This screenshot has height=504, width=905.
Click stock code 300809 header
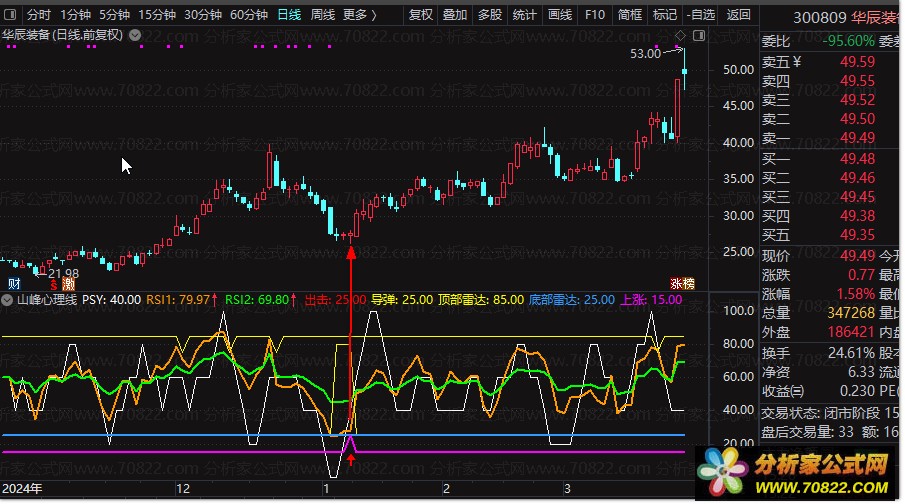(x=820, y=18)
